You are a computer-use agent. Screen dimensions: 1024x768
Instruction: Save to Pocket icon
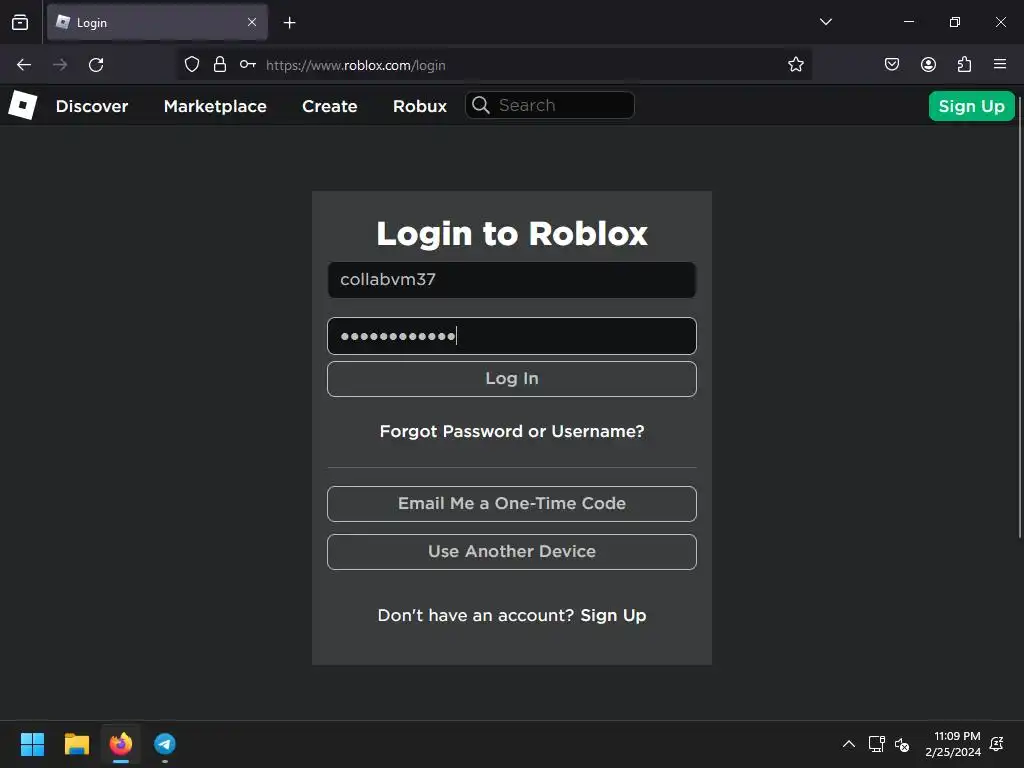[x=892, y=65]
